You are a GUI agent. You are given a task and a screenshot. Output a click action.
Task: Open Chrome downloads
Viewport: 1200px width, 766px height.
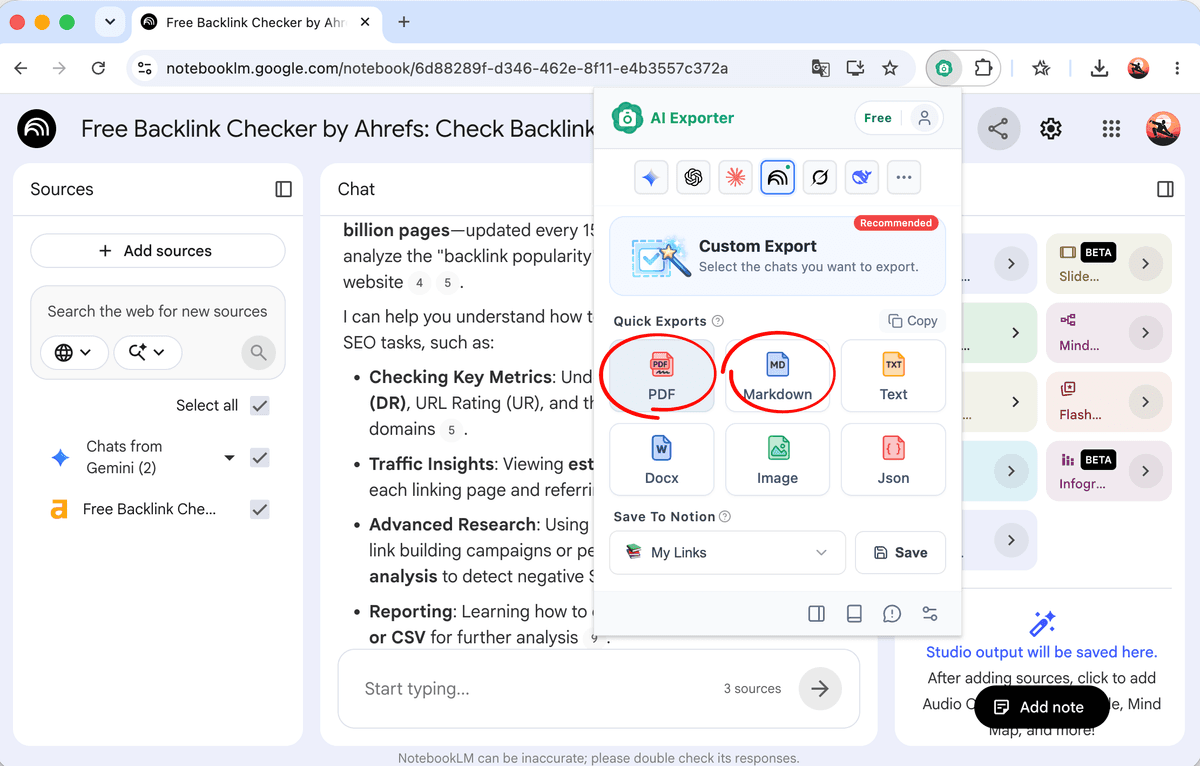(x=1099, y=68)
